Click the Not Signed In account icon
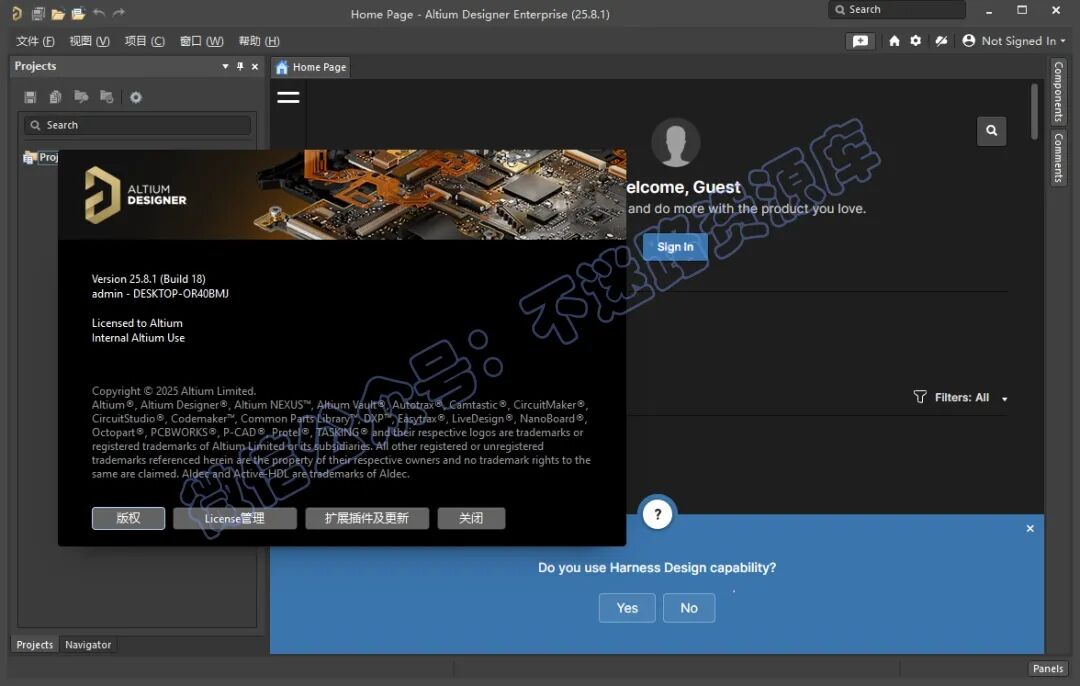The width and height of the screenshot is (1080, 686). [x=968, y=41]
